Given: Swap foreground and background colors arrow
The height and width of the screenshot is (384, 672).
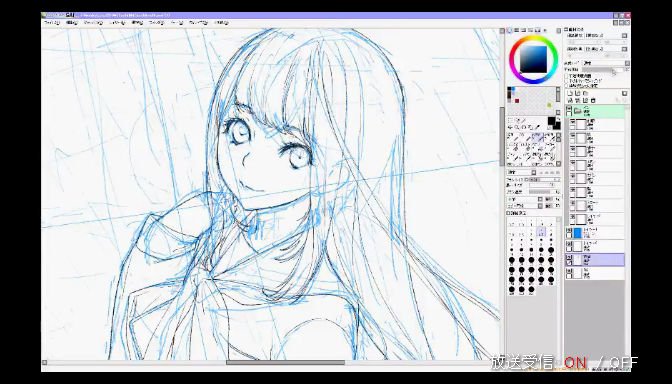Looking at the screenshot, I should coord(558,119).
